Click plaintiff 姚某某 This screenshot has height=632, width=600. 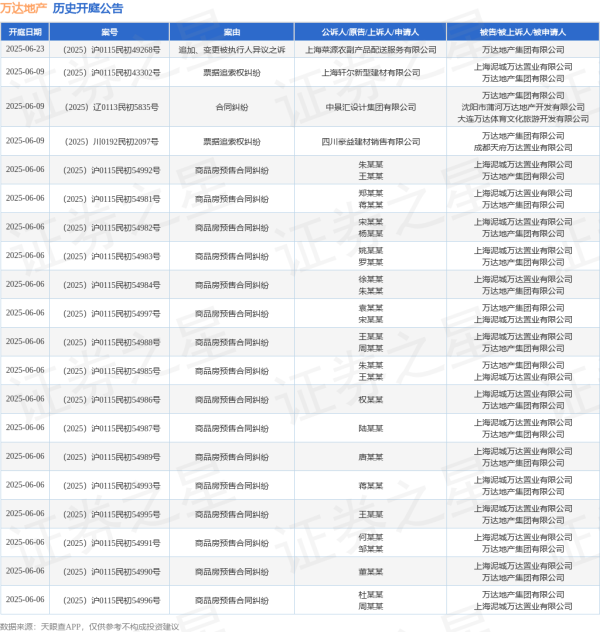click(x=370, y=251)
